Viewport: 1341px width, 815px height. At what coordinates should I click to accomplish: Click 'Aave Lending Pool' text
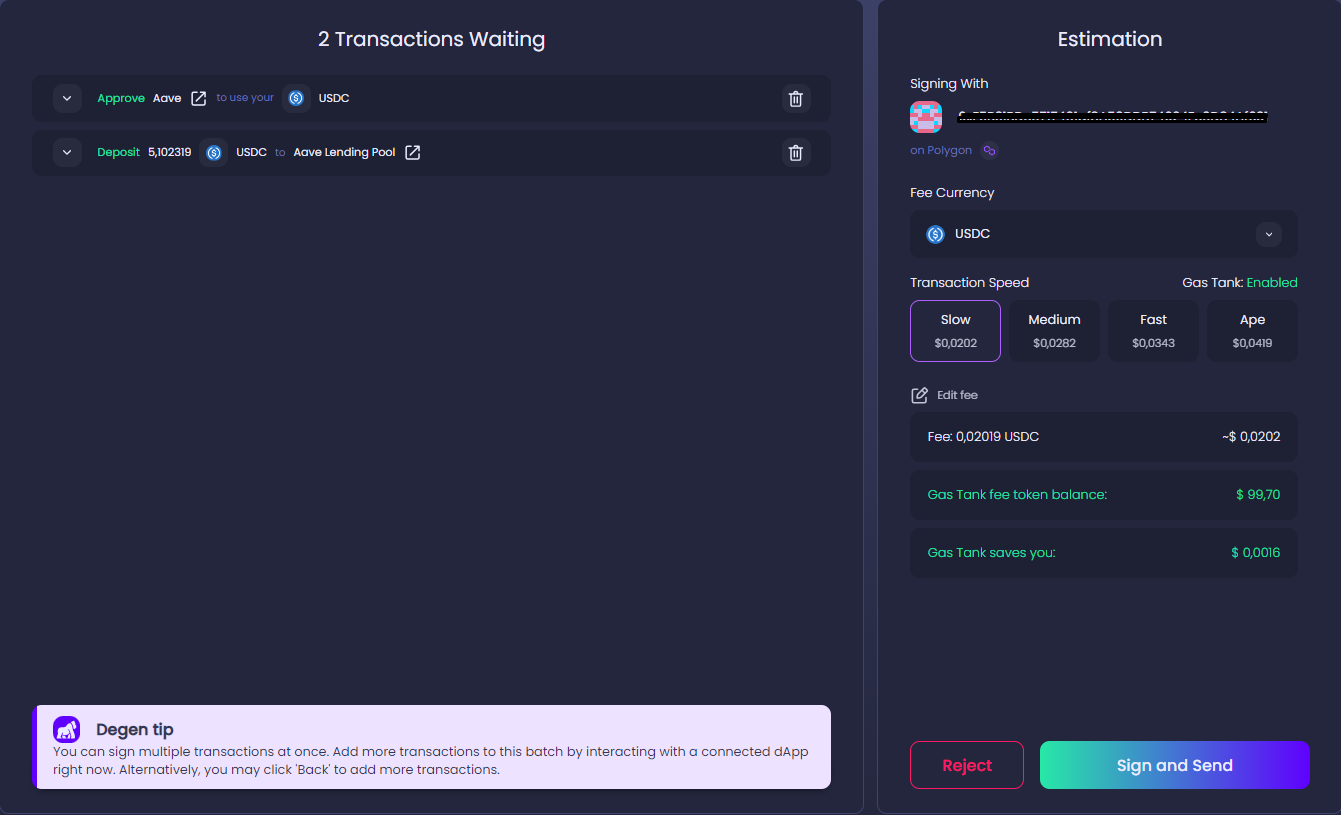[x=344, y=152]
